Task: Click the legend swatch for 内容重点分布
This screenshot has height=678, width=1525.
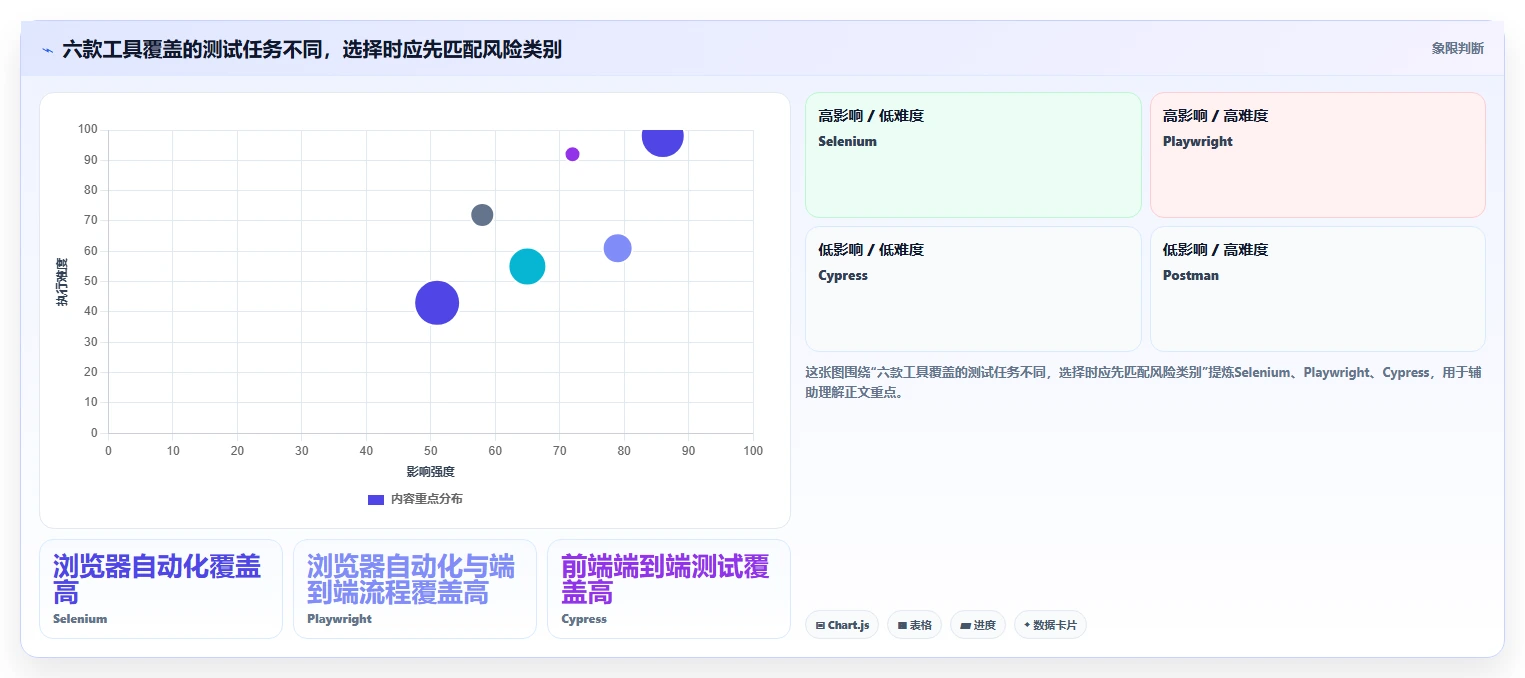Action: [x=376, y=499]
